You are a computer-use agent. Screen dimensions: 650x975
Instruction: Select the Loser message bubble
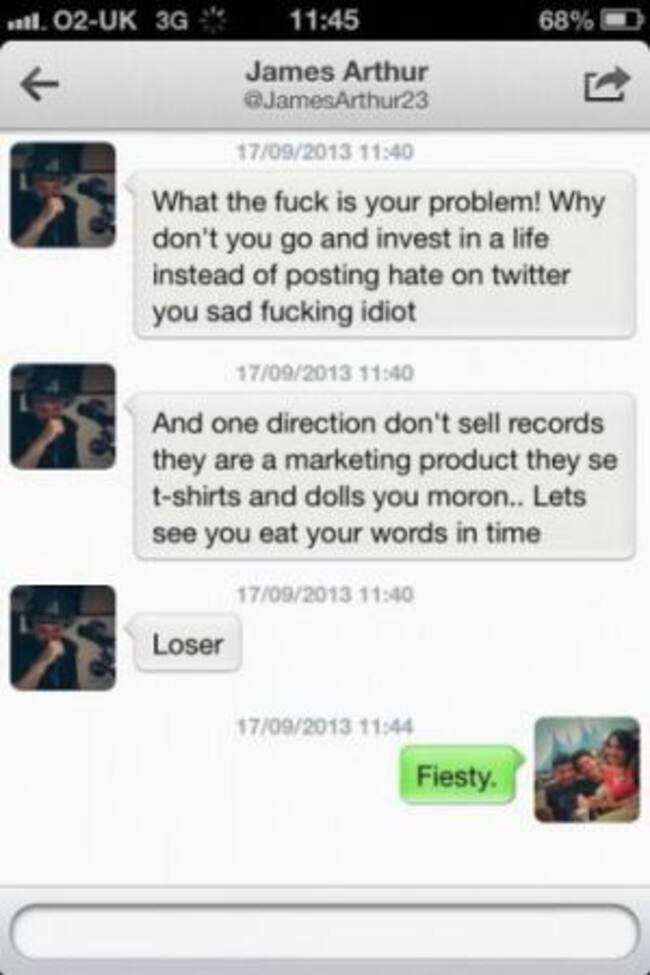(x=187, y=644)
